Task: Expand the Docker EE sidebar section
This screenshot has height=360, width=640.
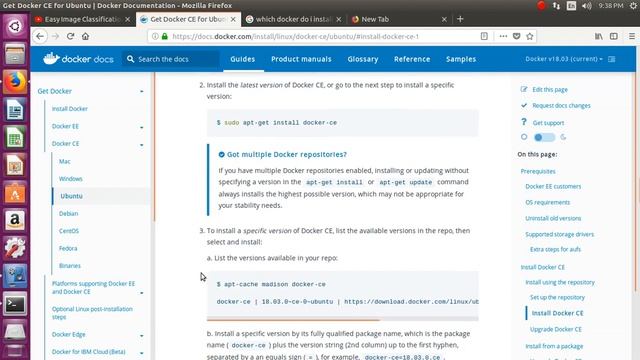Action: click(x=142, y=127)
